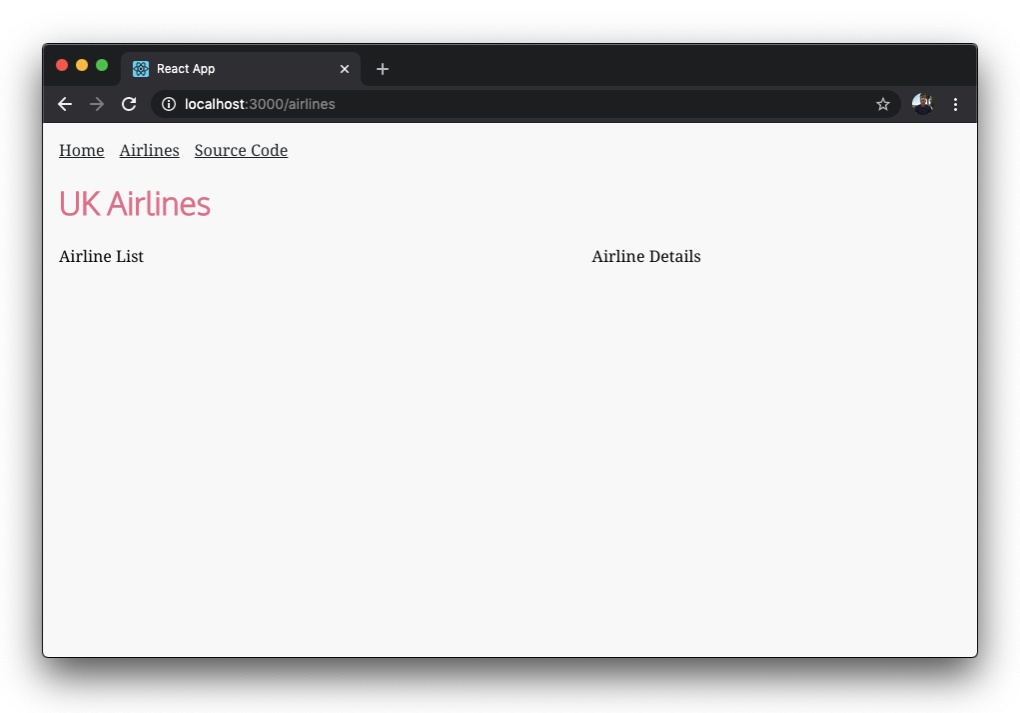The width and height of the screenshot is (1020, 713).
Task: Minimize the window with yellow button
Action: [82, 65]
